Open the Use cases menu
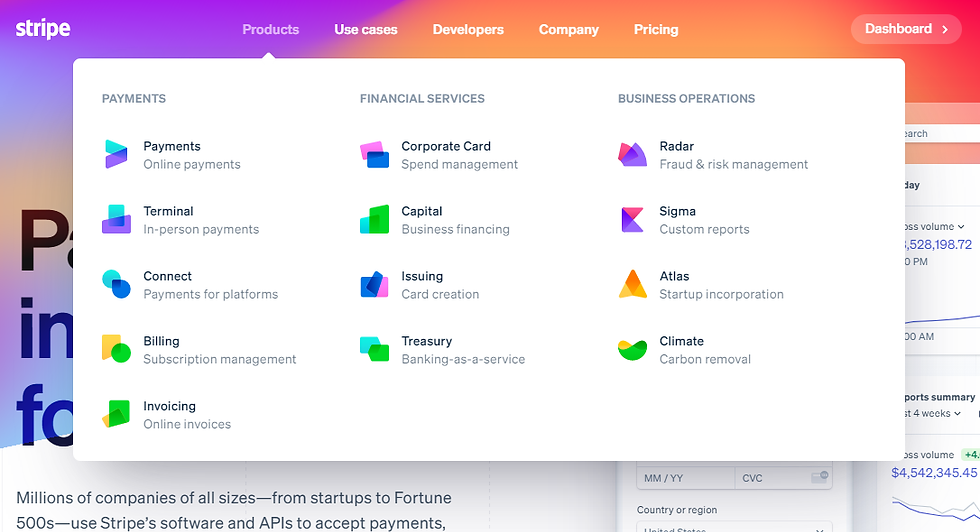This screenshot has width=980, height=532. [366, 29]
